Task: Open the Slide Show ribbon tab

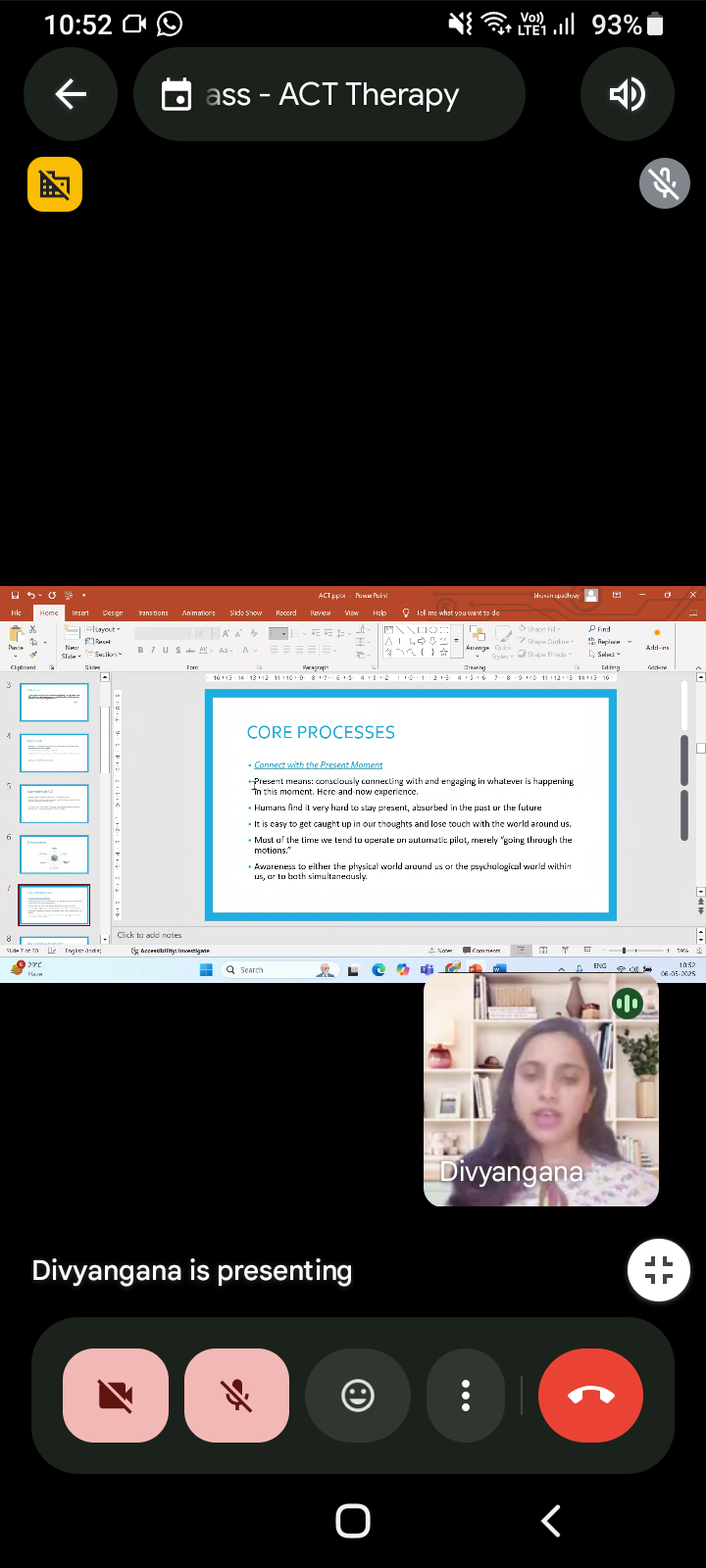Action: [245, 612]
